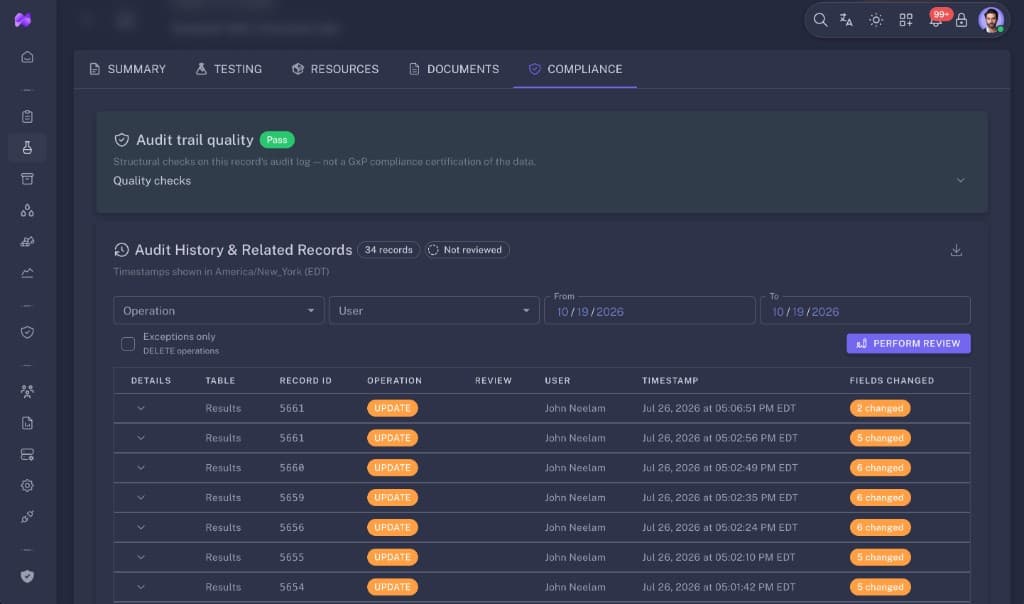Open the users group icon in sidebar

(27, 392)
